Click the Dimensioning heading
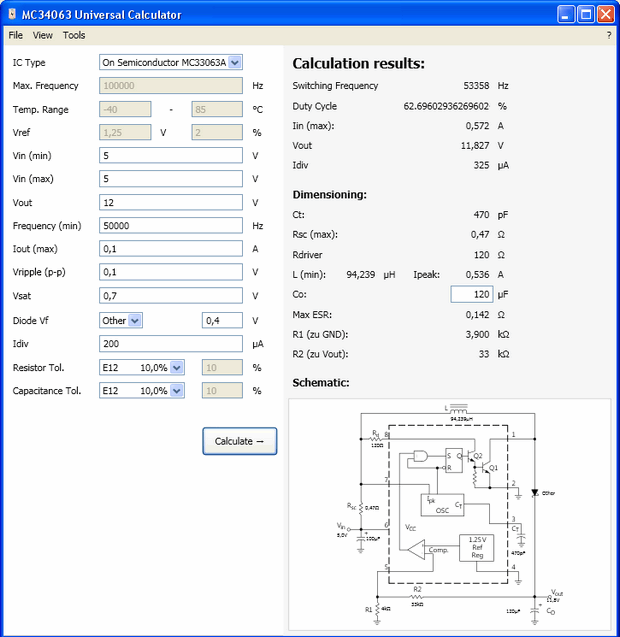The height and width of the screenshot is (637, 620). click(x=330, y=195)
